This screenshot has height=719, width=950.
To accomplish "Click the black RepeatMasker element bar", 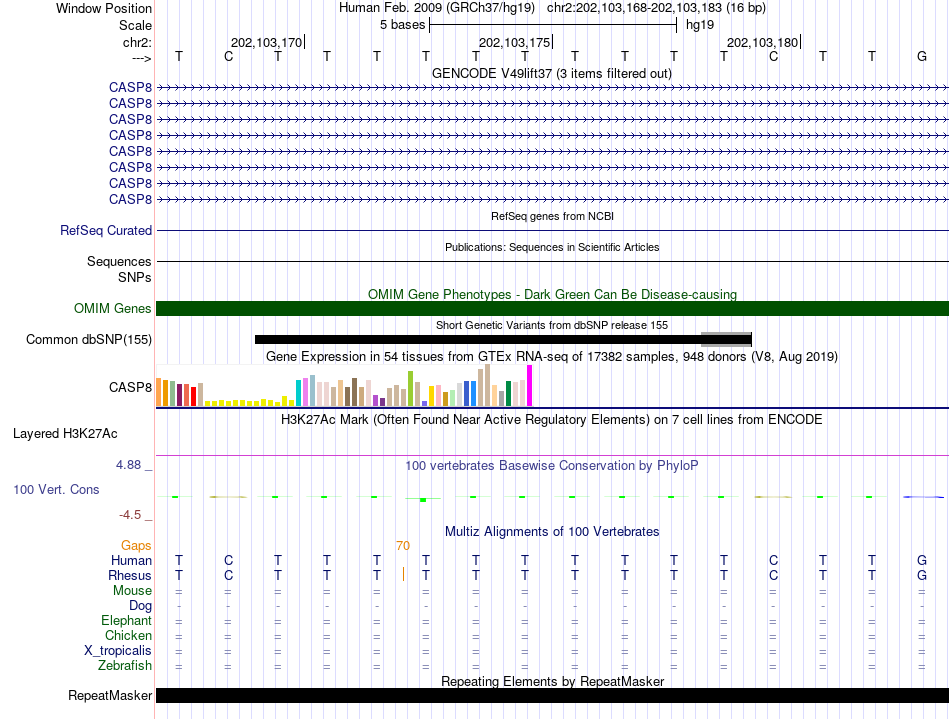I will click(x=552, y=695).
